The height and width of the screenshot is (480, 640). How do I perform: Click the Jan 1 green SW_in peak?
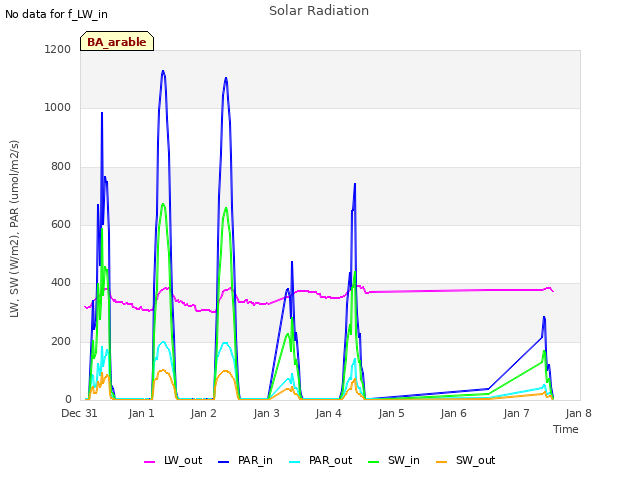pos(163,204)
